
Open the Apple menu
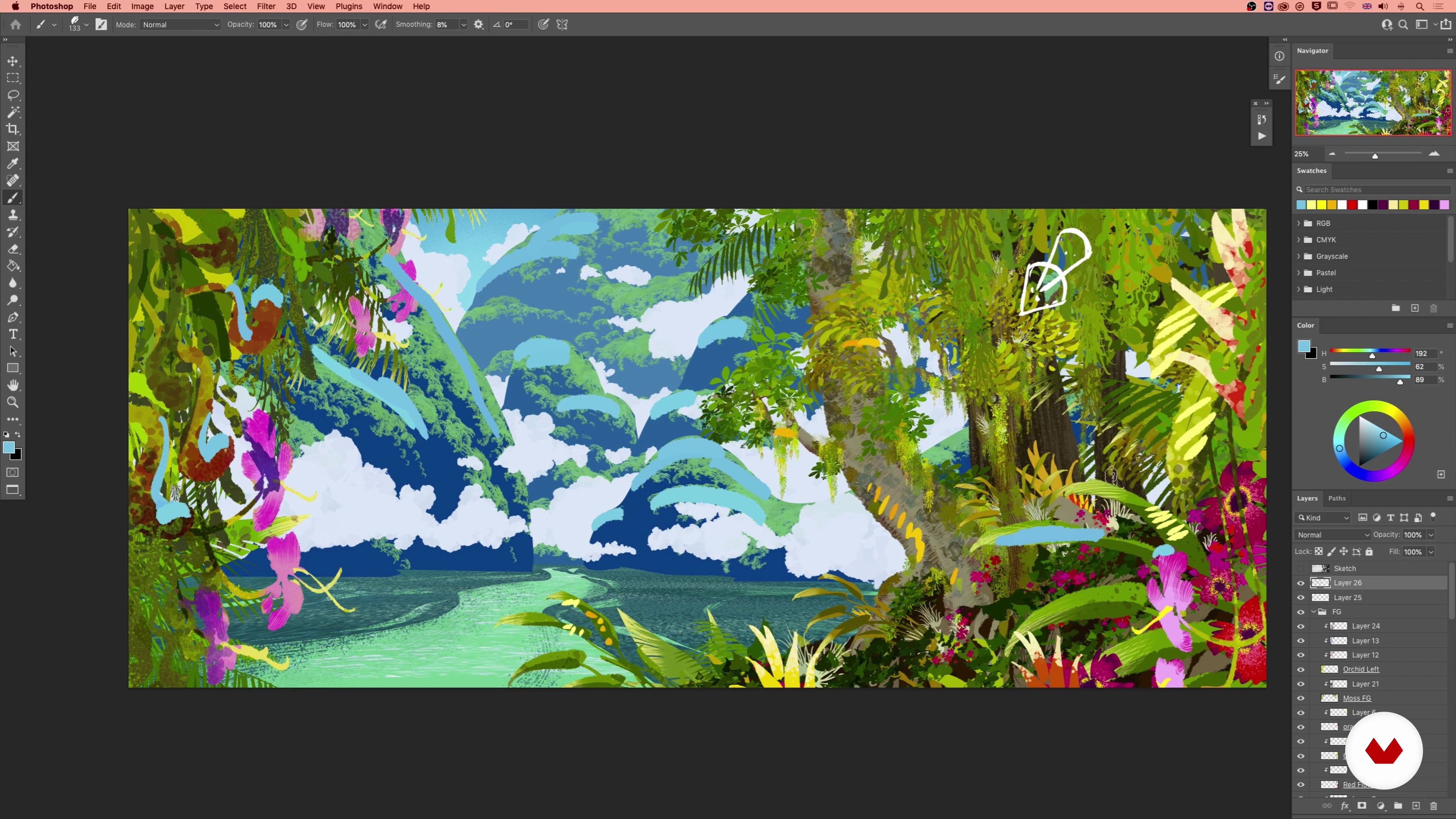[x=15, y=6]
